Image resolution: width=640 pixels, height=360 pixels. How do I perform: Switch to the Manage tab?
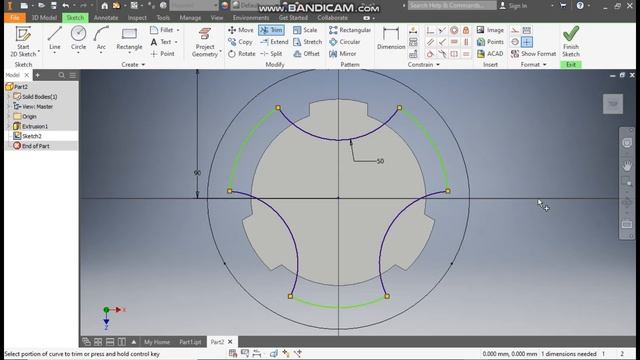(190, 18)
